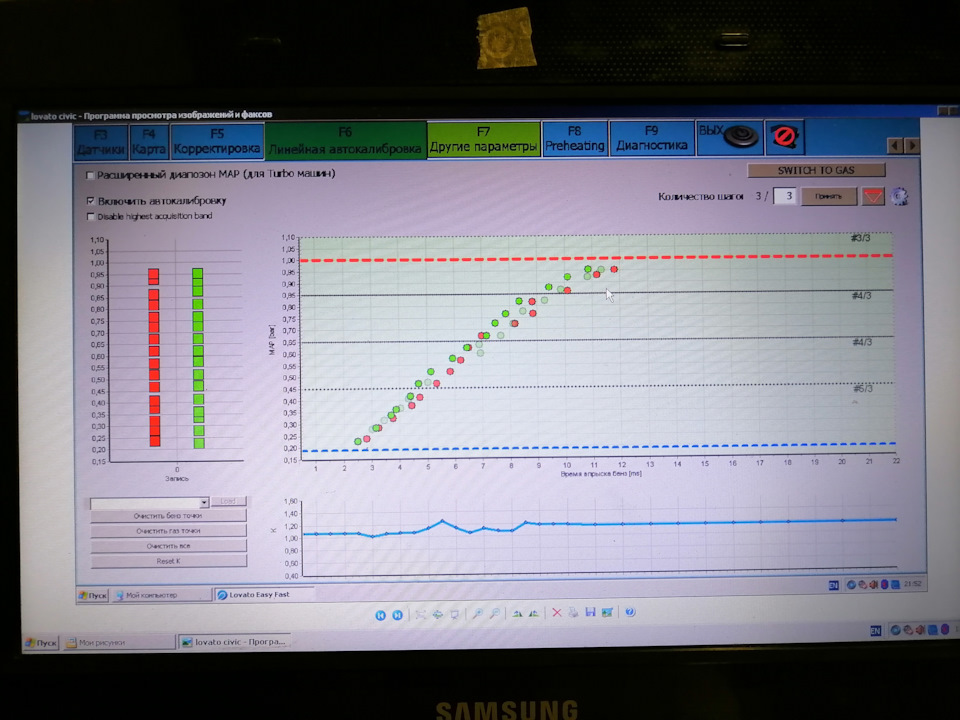Click Очистить все button
This screenshot has height=720, width=960.
pyautogui.click(x=168, y=546)
